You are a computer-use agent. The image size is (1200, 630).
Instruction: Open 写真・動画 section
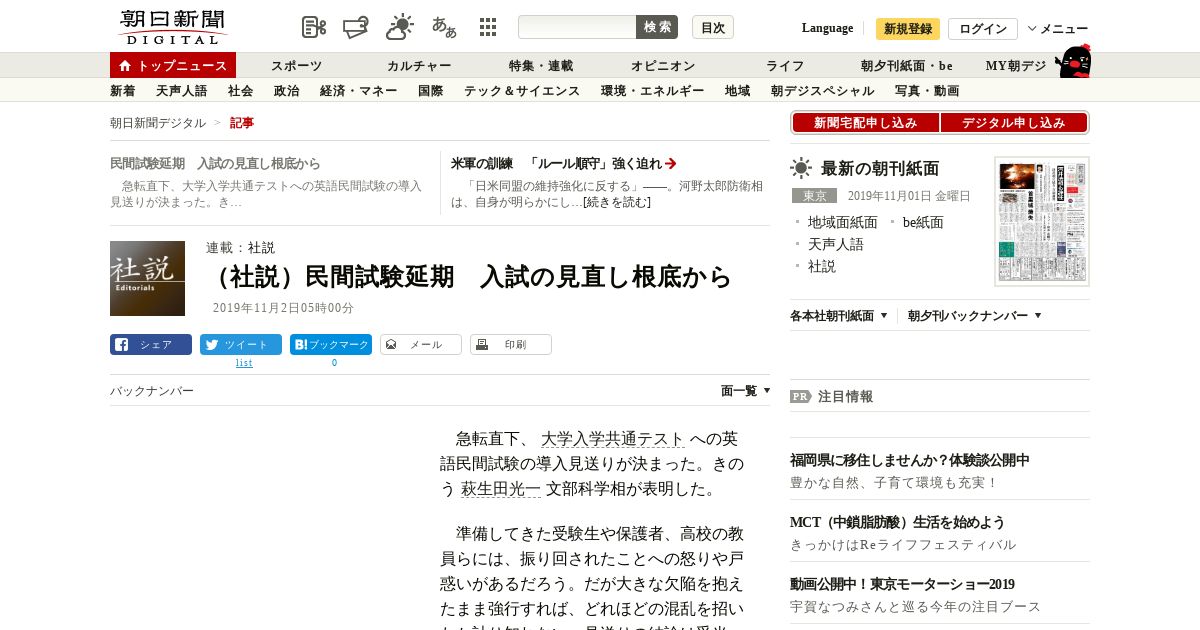tap(927, 91)
